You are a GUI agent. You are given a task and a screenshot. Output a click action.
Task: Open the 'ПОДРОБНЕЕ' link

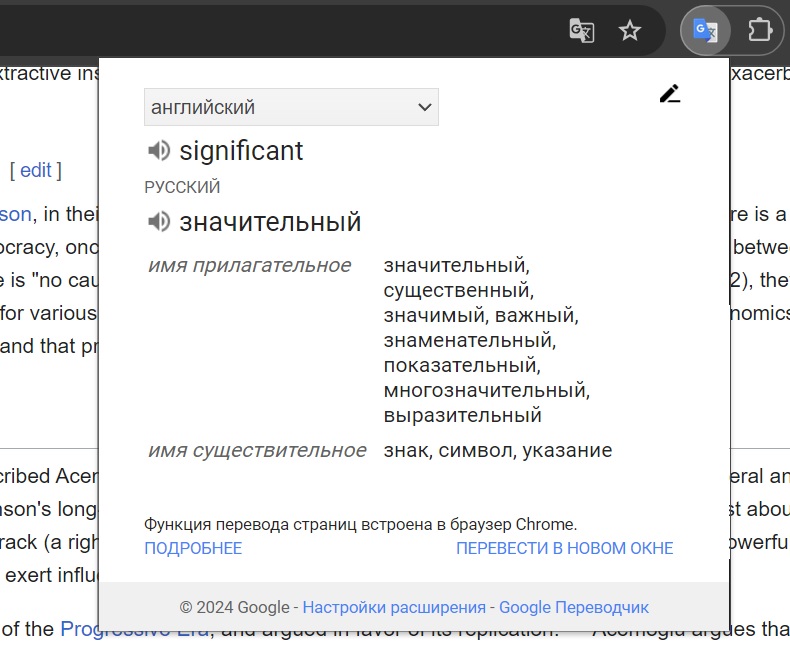(193, 548)
